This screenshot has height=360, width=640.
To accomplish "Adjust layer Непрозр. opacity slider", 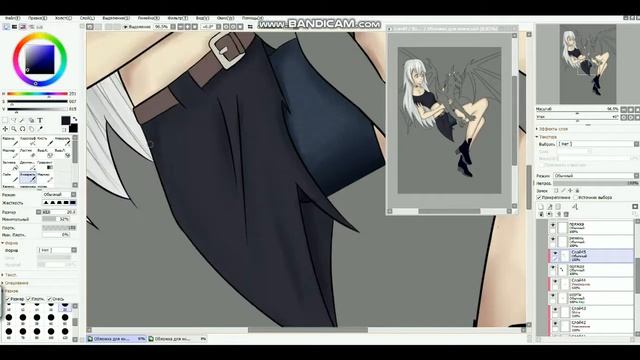I will tap(596, 183).
